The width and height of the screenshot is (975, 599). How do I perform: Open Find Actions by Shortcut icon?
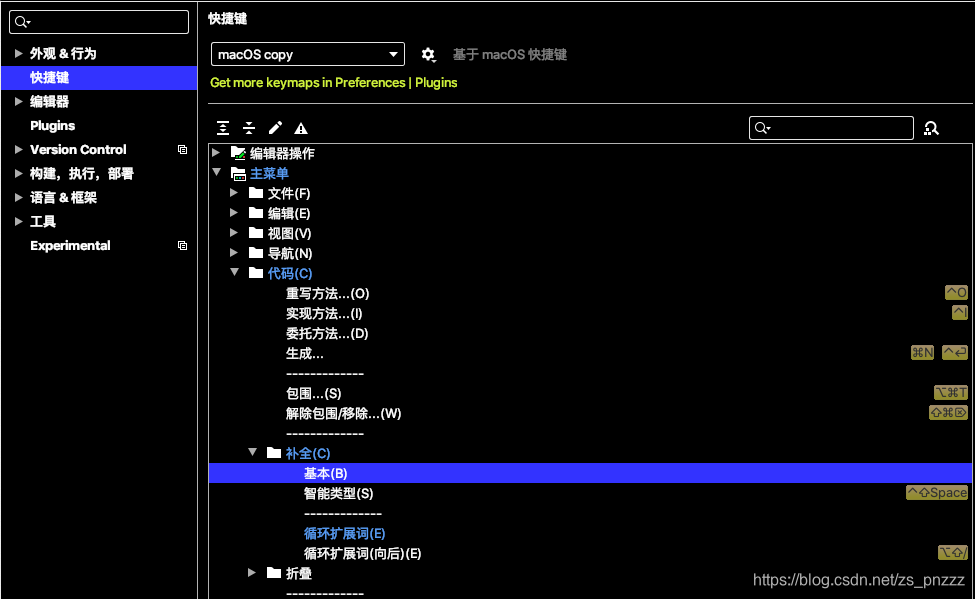(x=931, y=128)
